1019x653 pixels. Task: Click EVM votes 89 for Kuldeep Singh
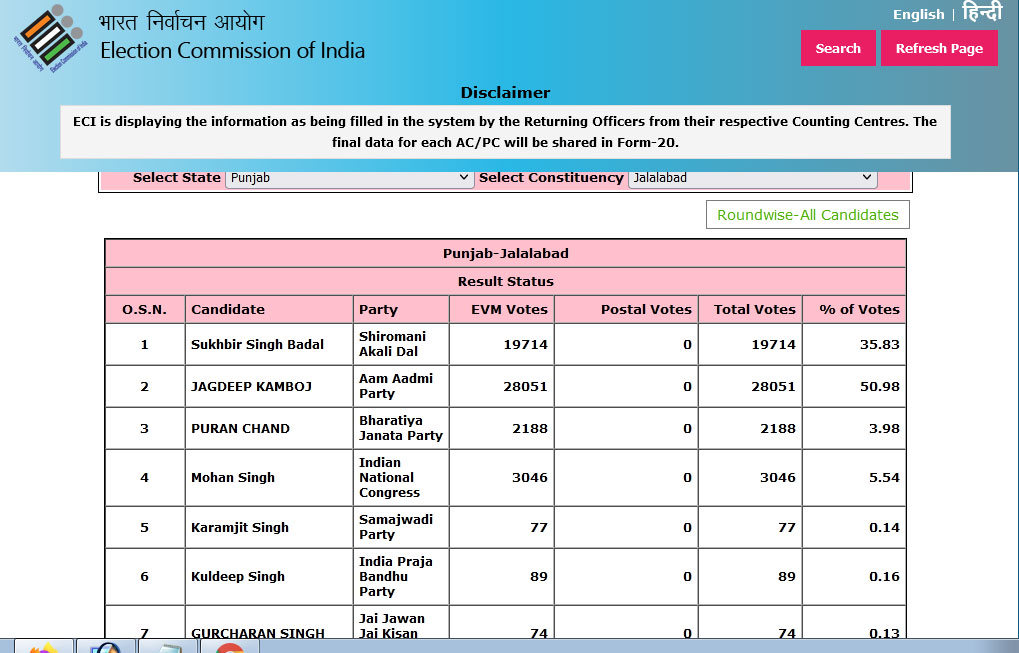(539, 576)
